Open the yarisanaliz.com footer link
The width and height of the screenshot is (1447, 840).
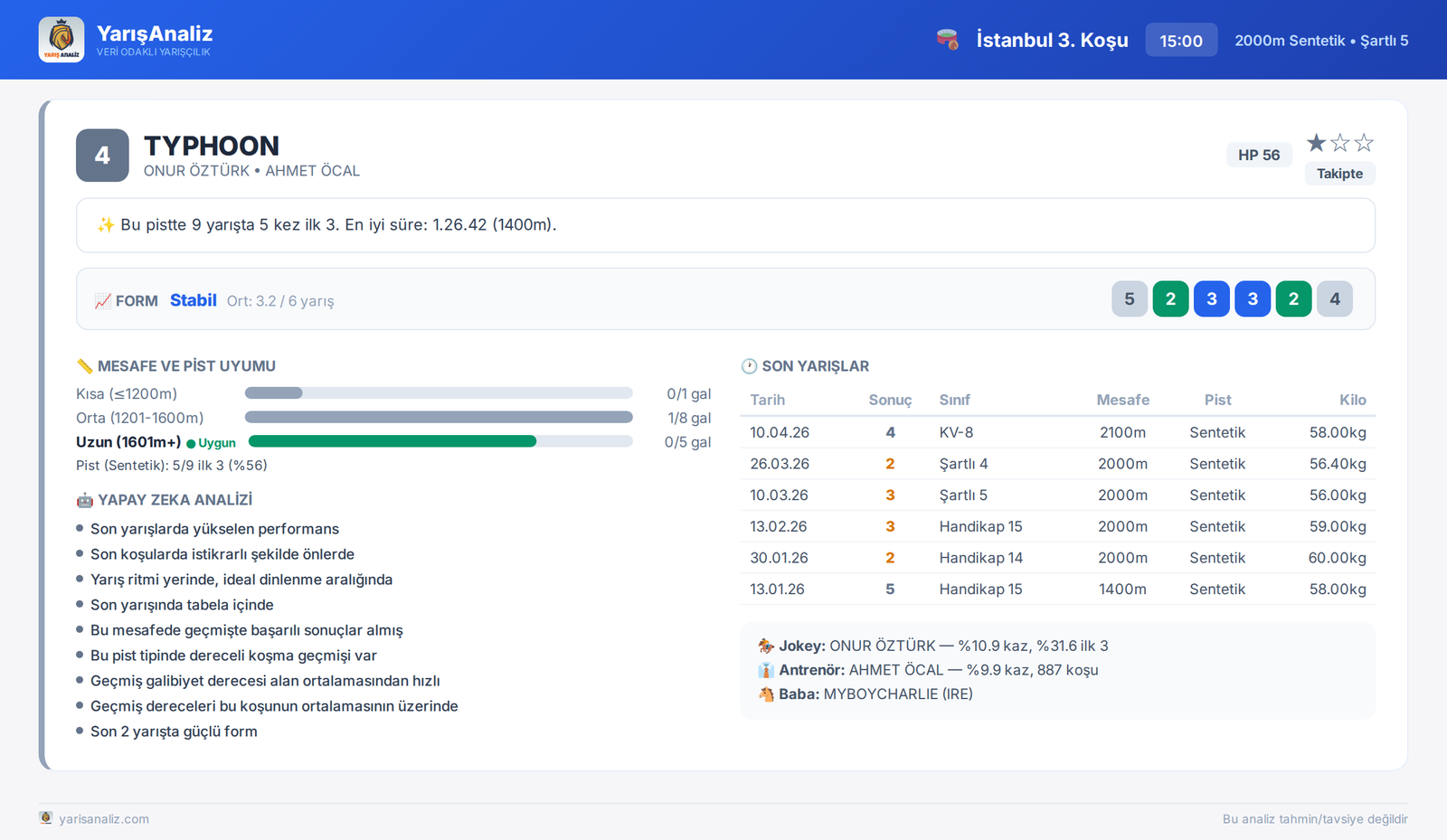tap(104, 819)
